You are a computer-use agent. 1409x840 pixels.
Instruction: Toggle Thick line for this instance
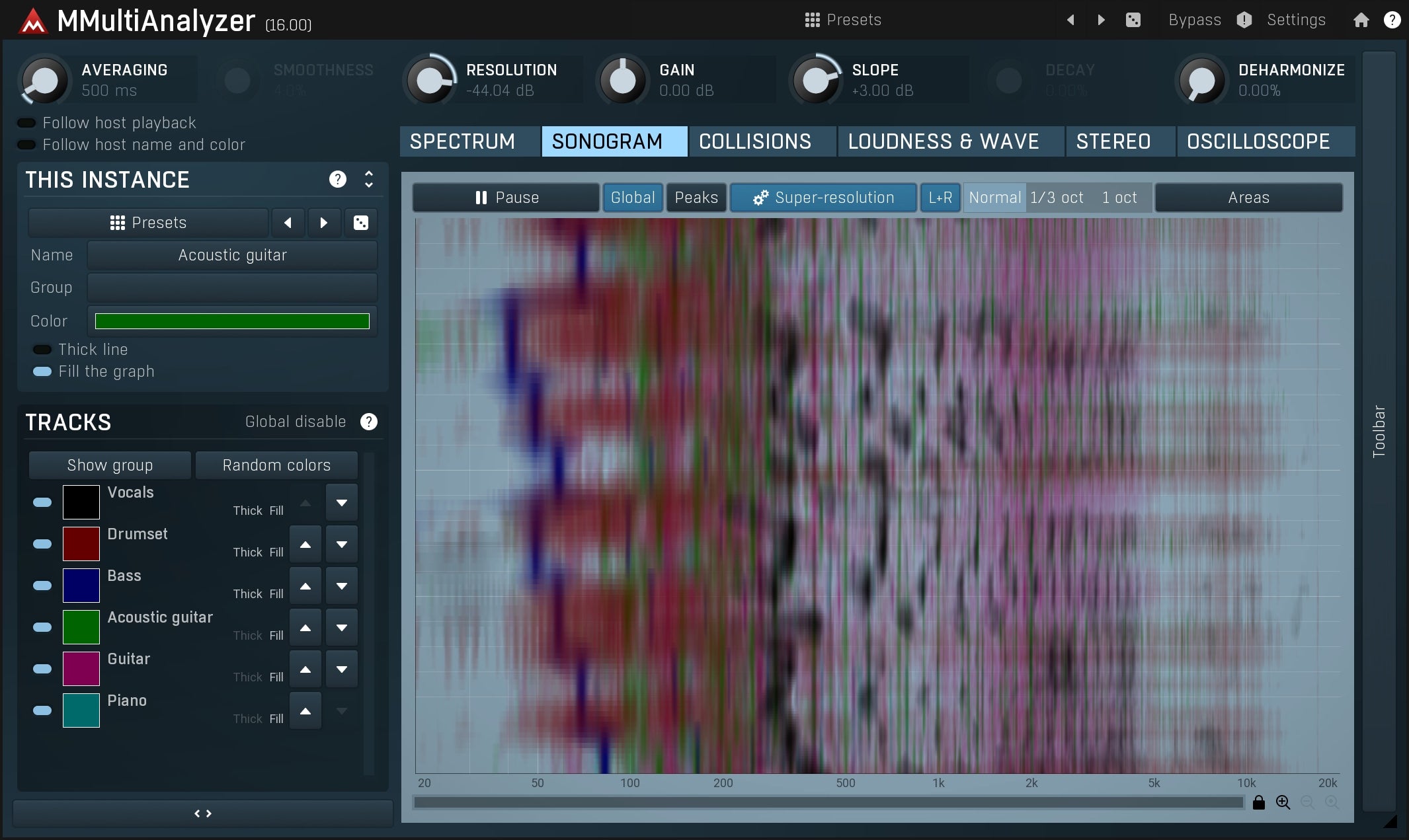(43, 349)
